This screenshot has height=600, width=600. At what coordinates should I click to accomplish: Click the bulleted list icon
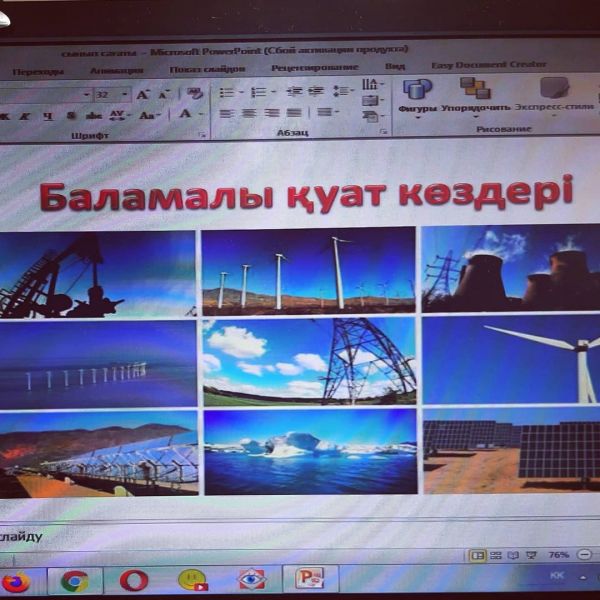[226, 92]
